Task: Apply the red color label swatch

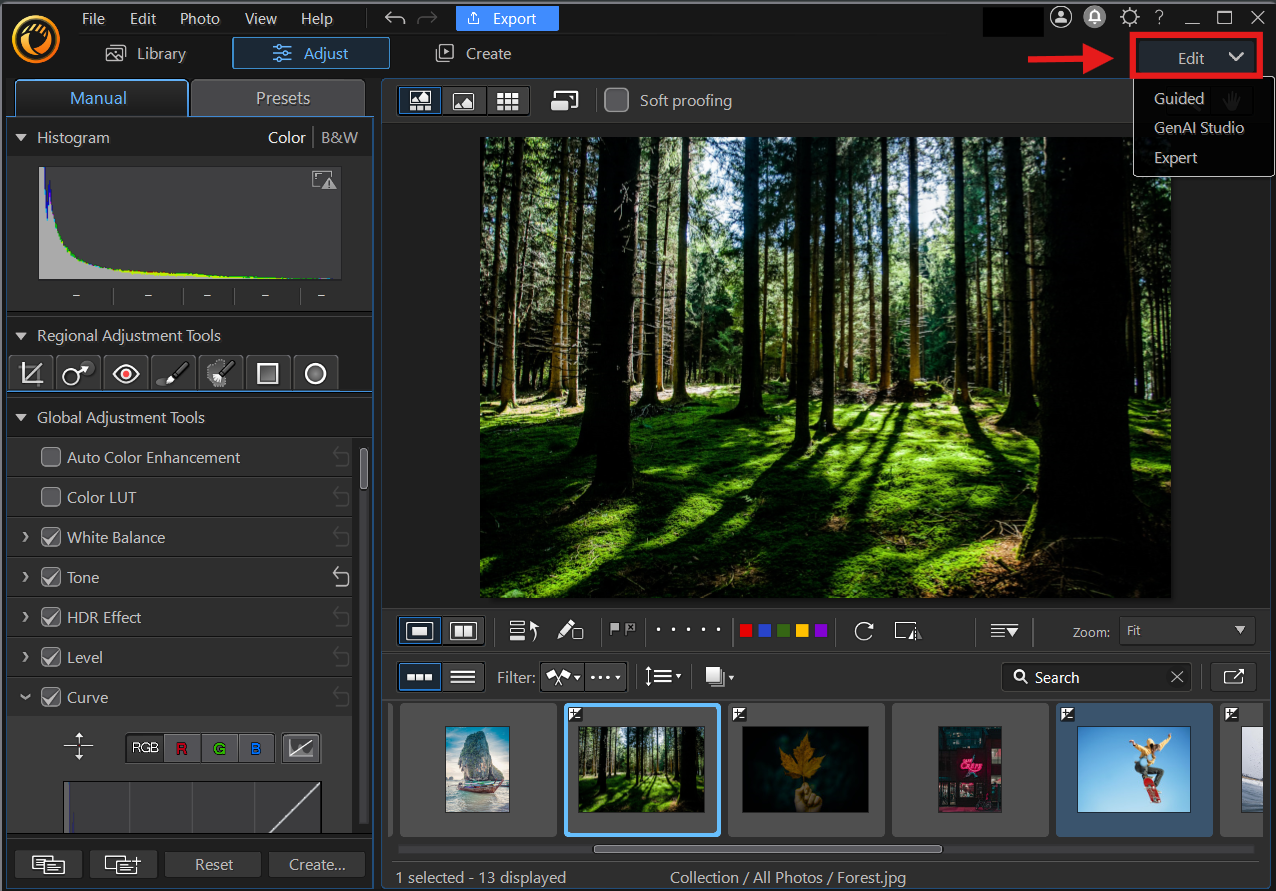Action: [x=745, y=631]
